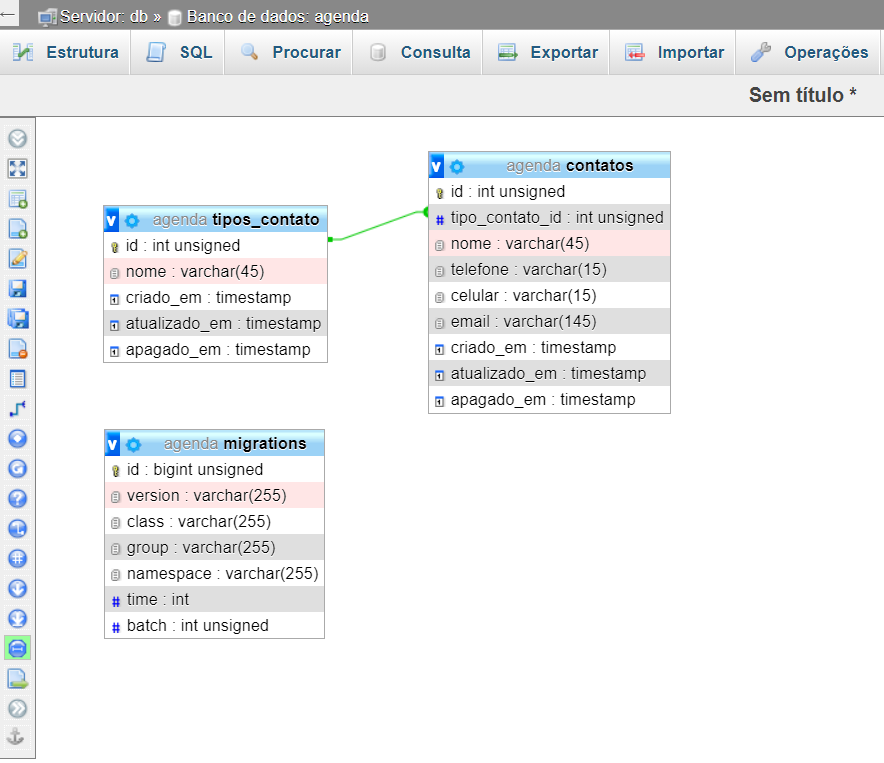This screenshot has width=884, height=763.
Task: Open the Exportar tab
Action: [546, 52]
